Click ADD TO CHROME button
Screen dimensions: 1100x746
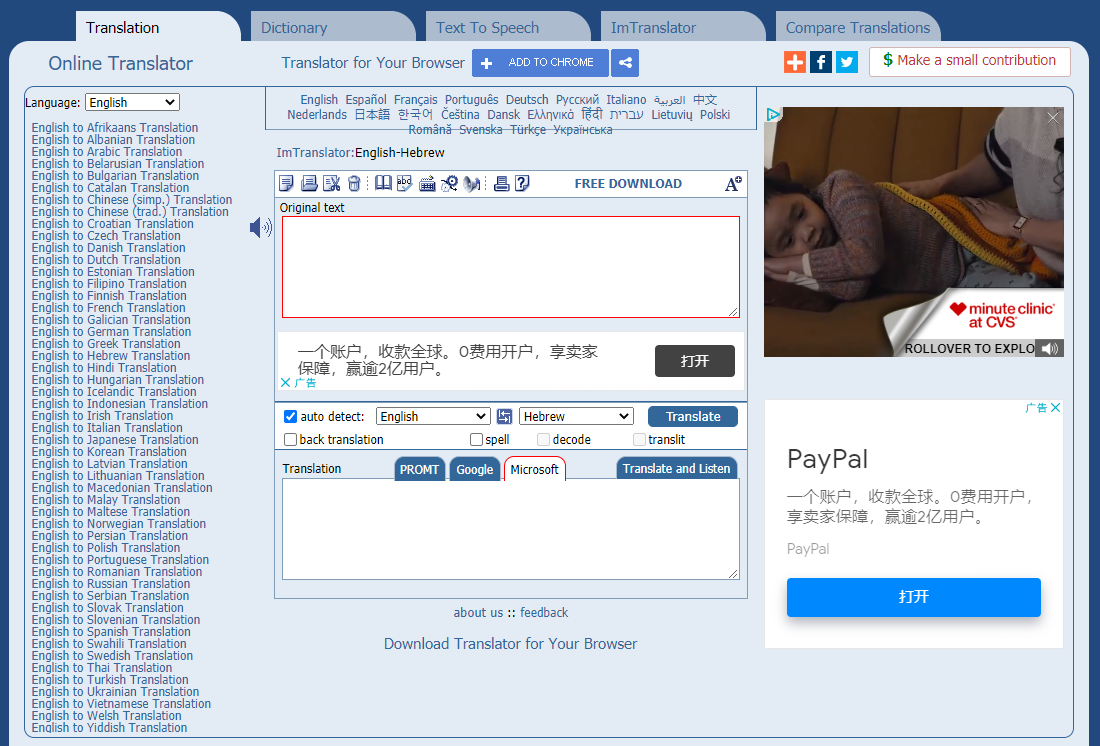540,62
